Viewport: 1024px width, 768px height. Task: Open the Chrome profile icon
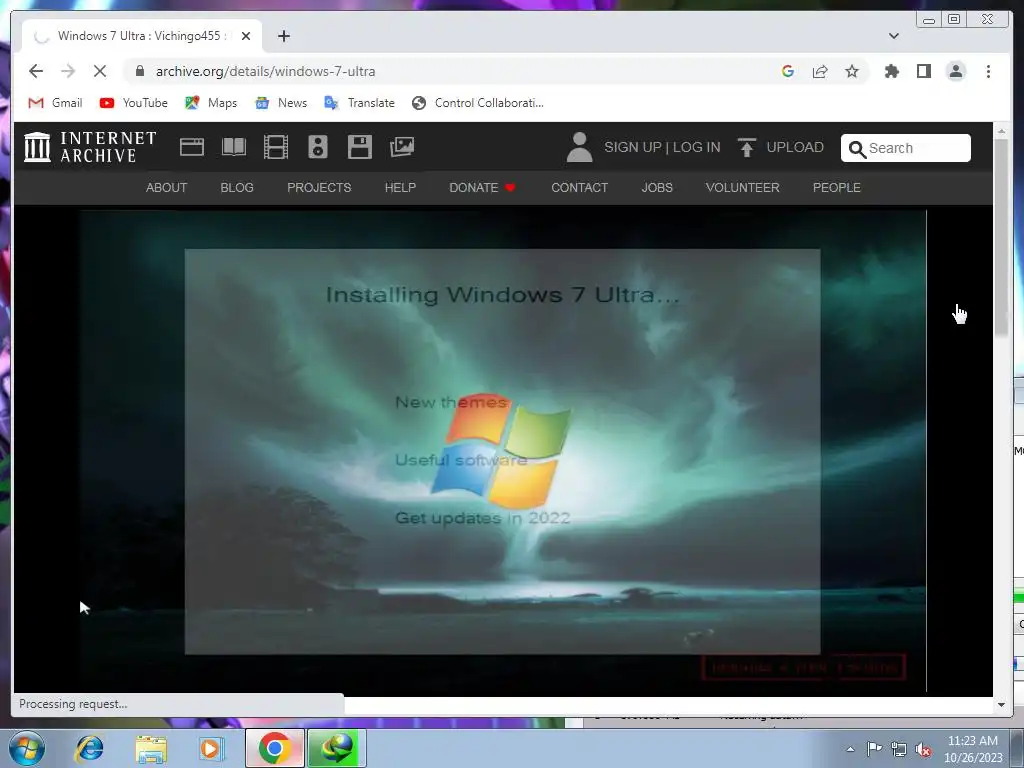coord(955,71)
